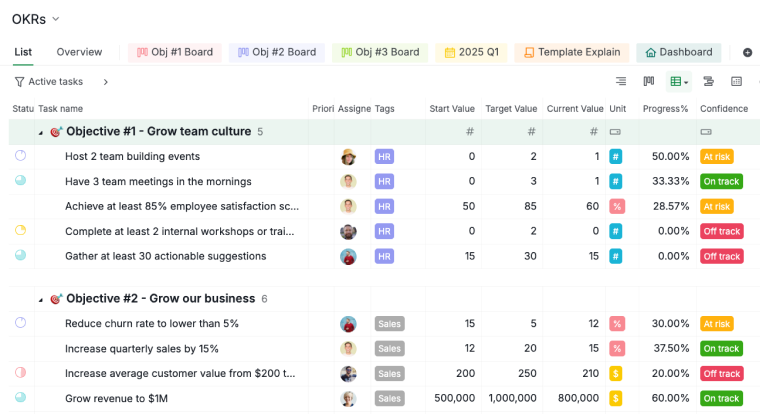
Task: Open the Obj #2 Board tab
Action: click(277, 52)
